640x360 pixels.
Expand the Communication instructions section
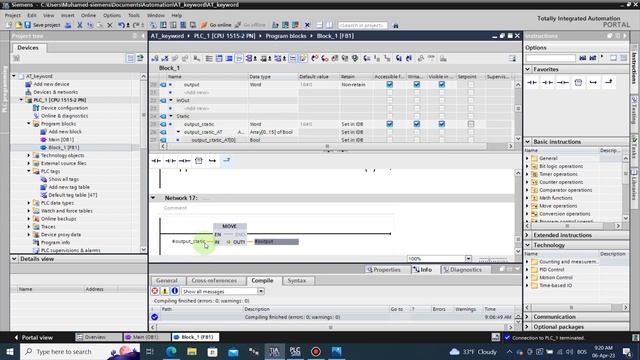point(527,317)
